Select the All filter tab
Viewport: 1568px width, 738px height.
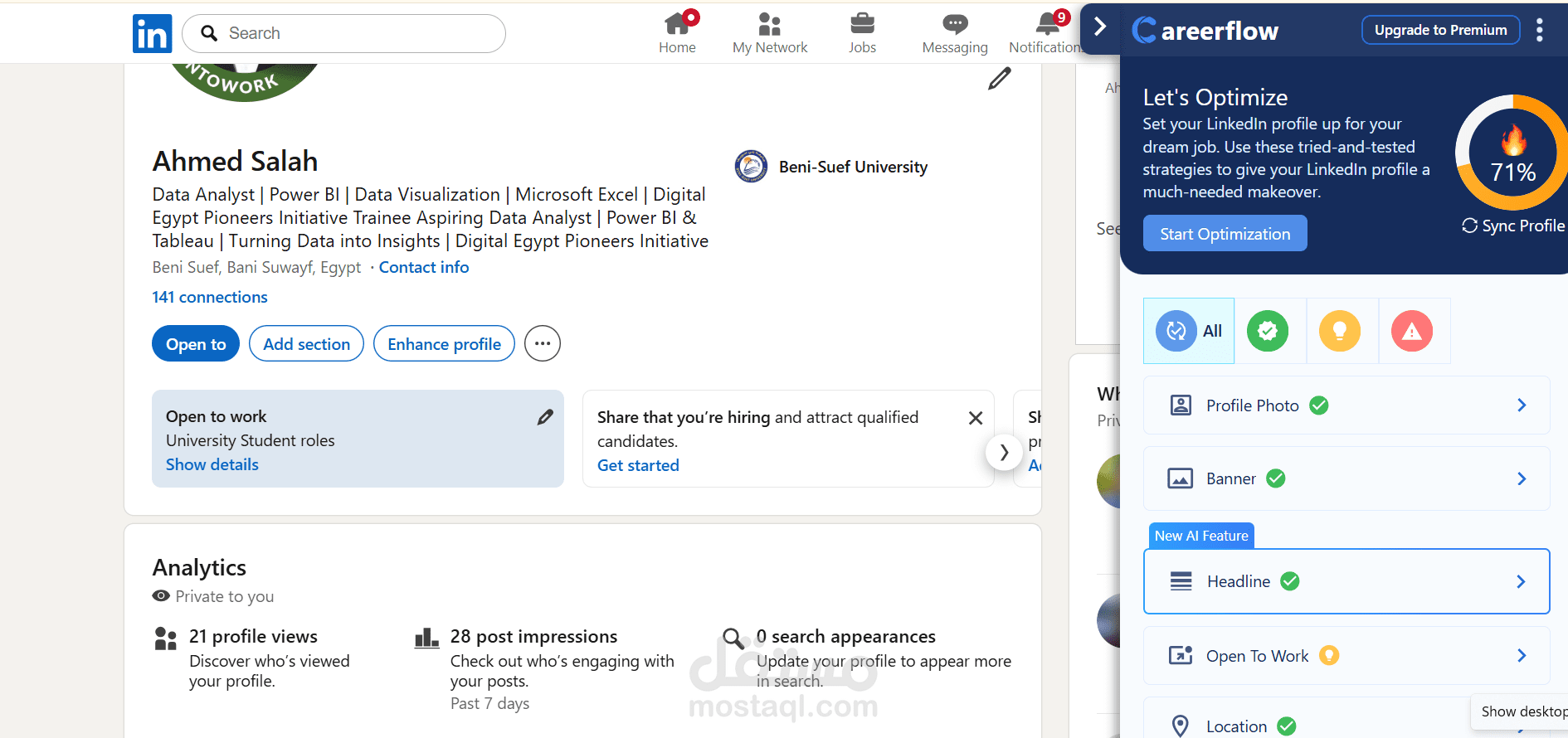coord(1189,331)
